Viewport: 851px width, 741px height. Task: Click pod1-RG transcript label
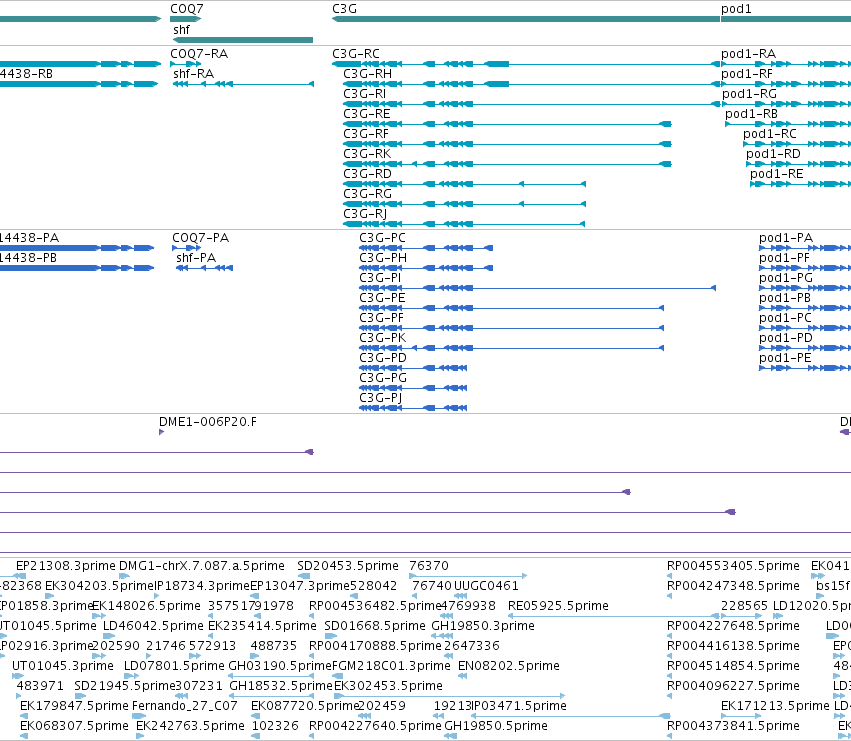(x=750, y=94)
